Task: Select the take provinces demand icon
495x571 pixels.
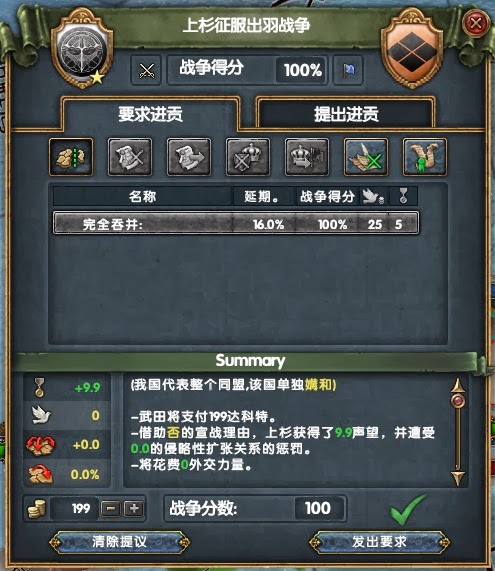Action: pyautogui.click(x=71, y=157)
